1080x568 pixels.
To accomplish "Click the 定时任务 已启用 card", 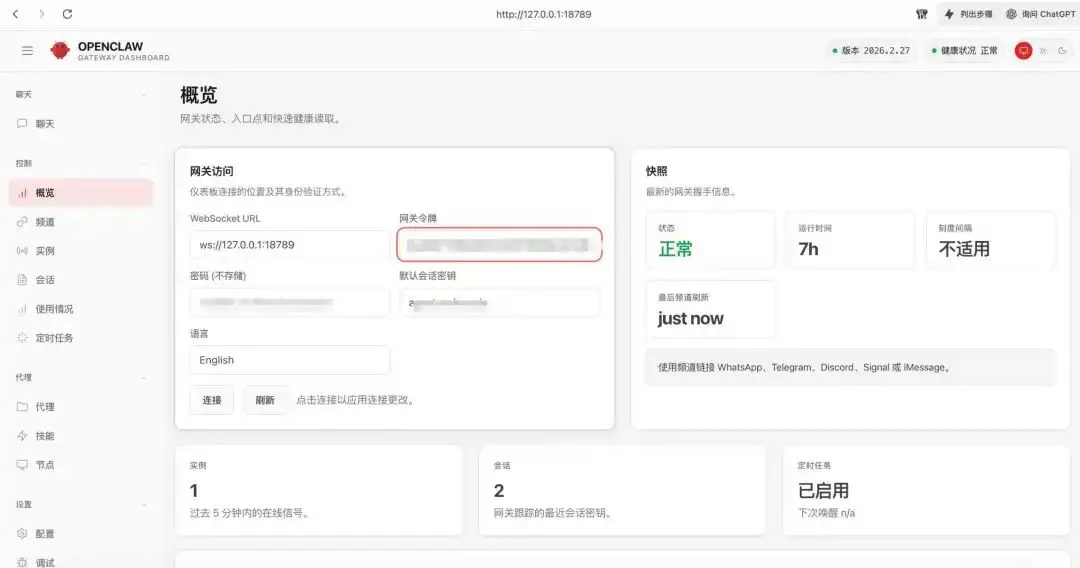I will [x=926, y=490].
